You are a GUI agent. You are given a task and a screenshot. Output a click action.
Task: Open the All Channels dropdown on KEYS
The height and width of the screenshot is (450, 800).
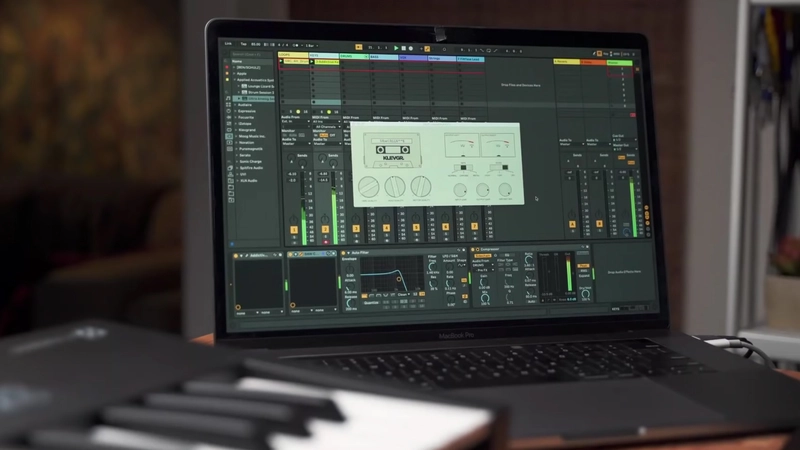[327, 127]
